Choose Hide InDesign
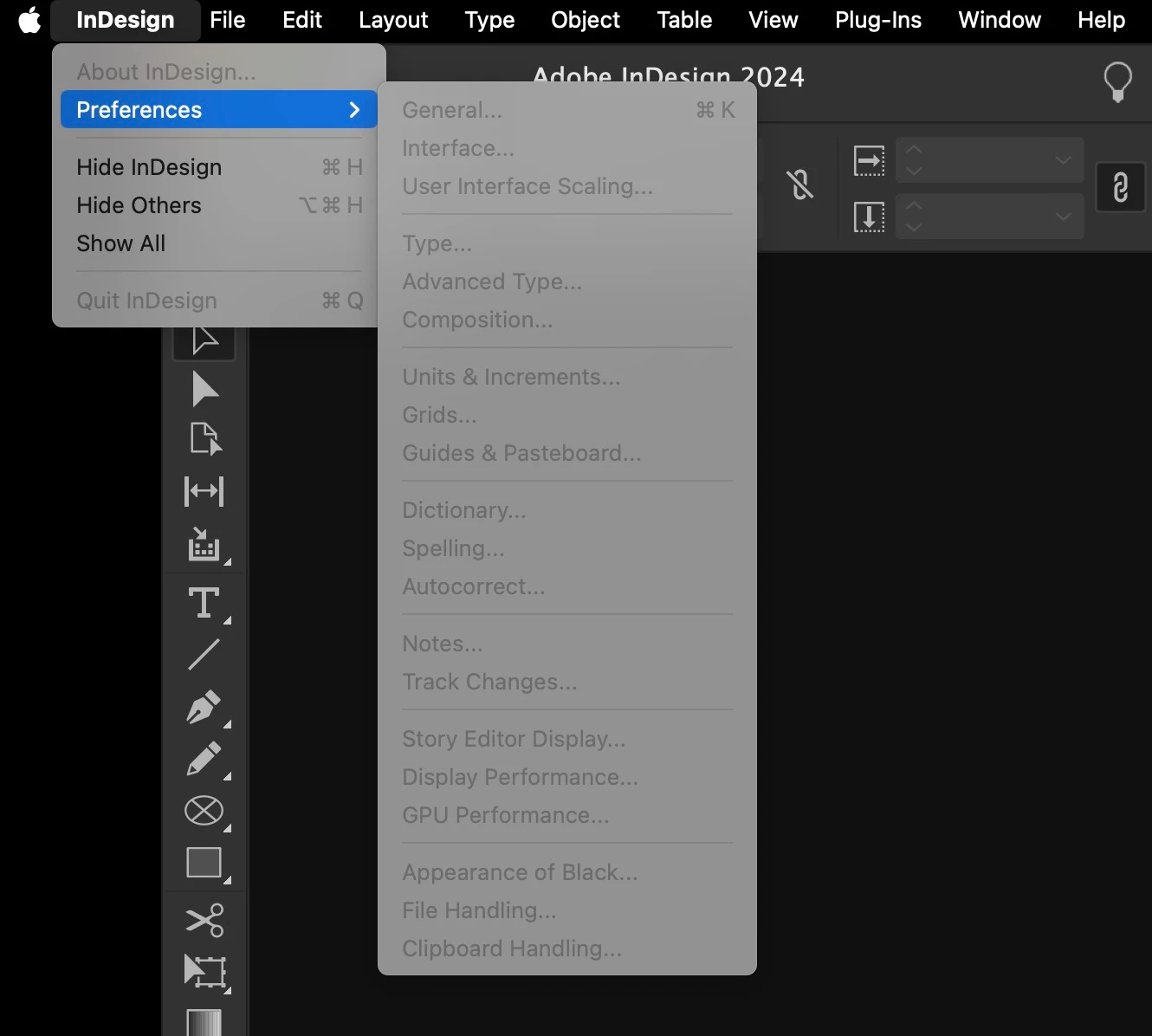 219,167
